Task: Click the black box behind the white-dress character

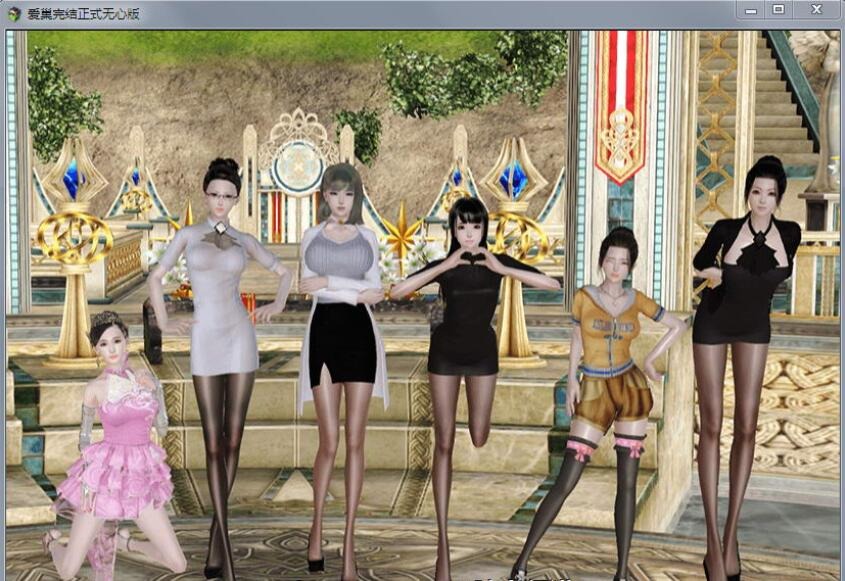Action: point(153,330)
